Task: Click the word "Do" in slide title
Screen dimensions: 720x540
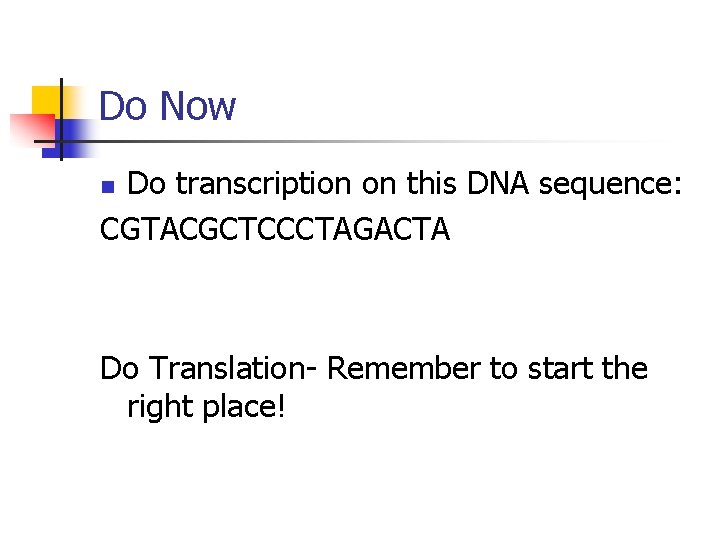Action: [x=123, y=106]
